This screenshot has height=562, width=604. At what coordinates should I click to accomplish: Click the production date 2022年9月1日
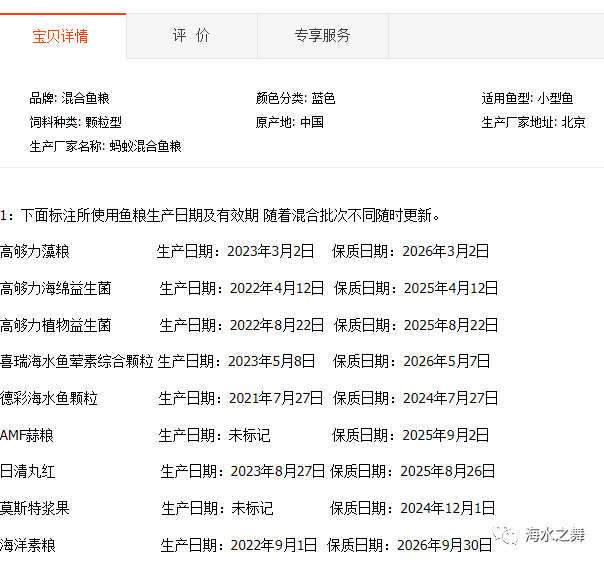274,545
